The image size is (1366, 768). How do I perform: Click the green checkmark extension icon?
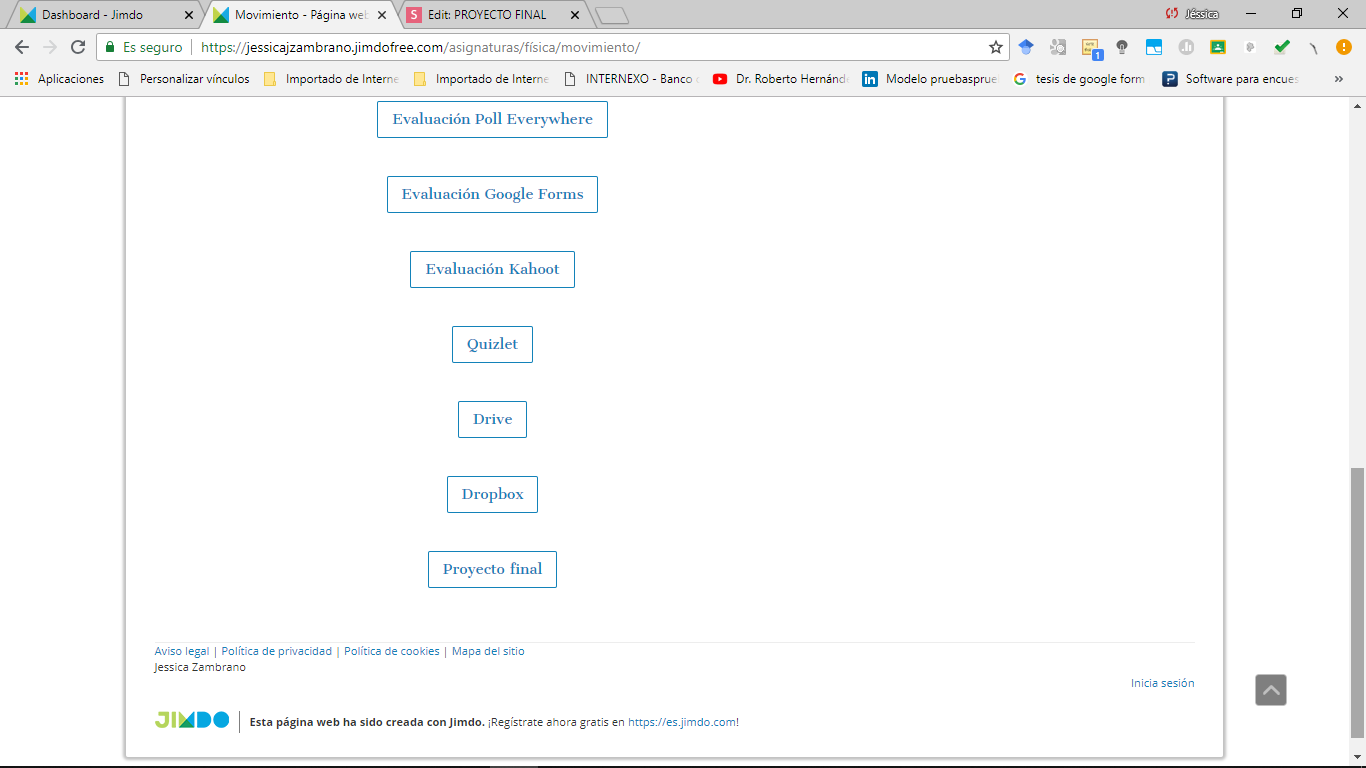pyautogui.click(x=1282, y=47)
